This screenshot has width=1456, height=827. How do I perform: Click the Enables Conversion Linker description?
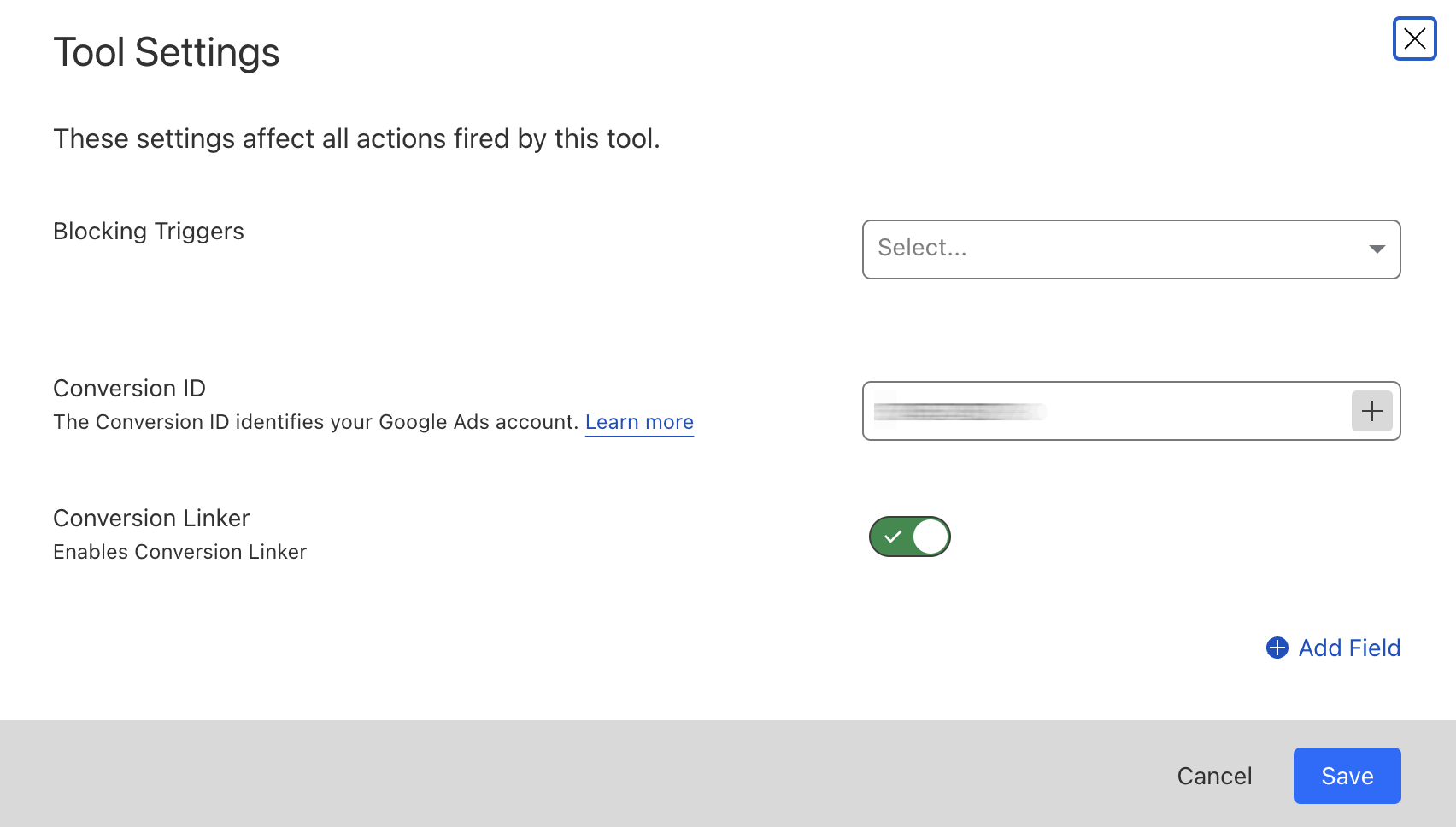[x=179, y=552]
